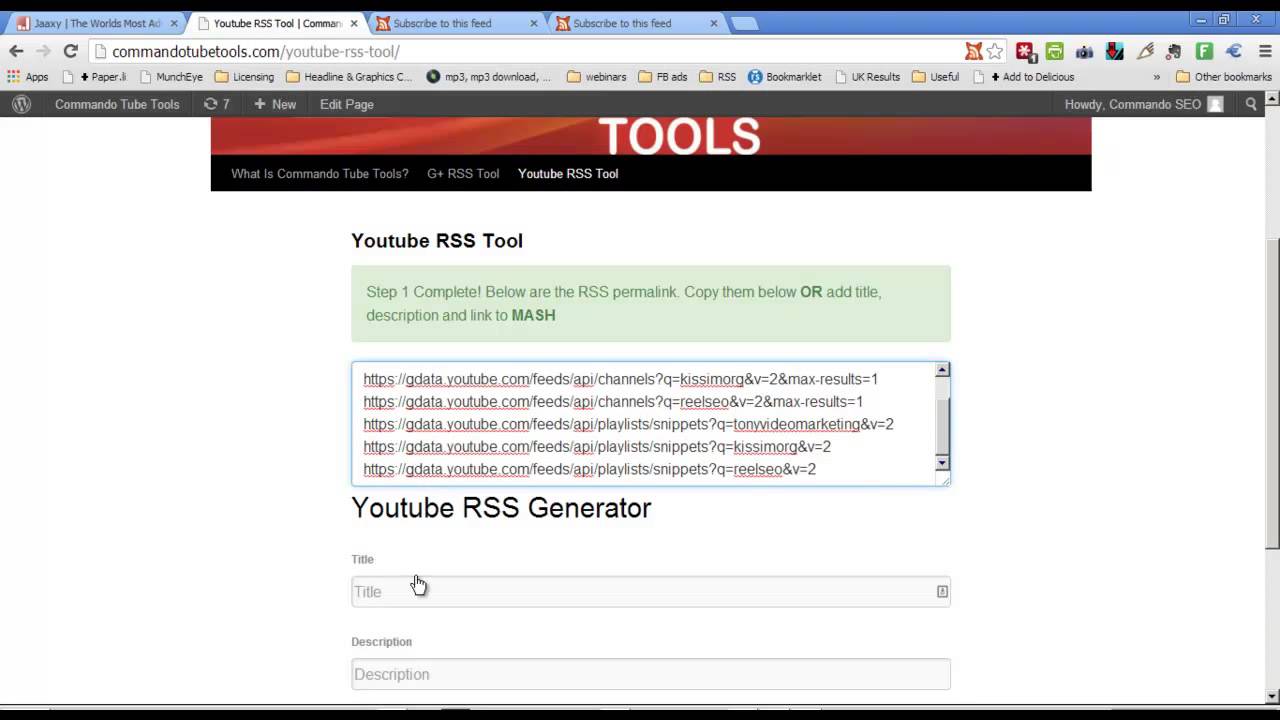The width and height of the screenshot is (1280, 720).
Task: Open the camera screenshot extension
Action: [1084, 51]
